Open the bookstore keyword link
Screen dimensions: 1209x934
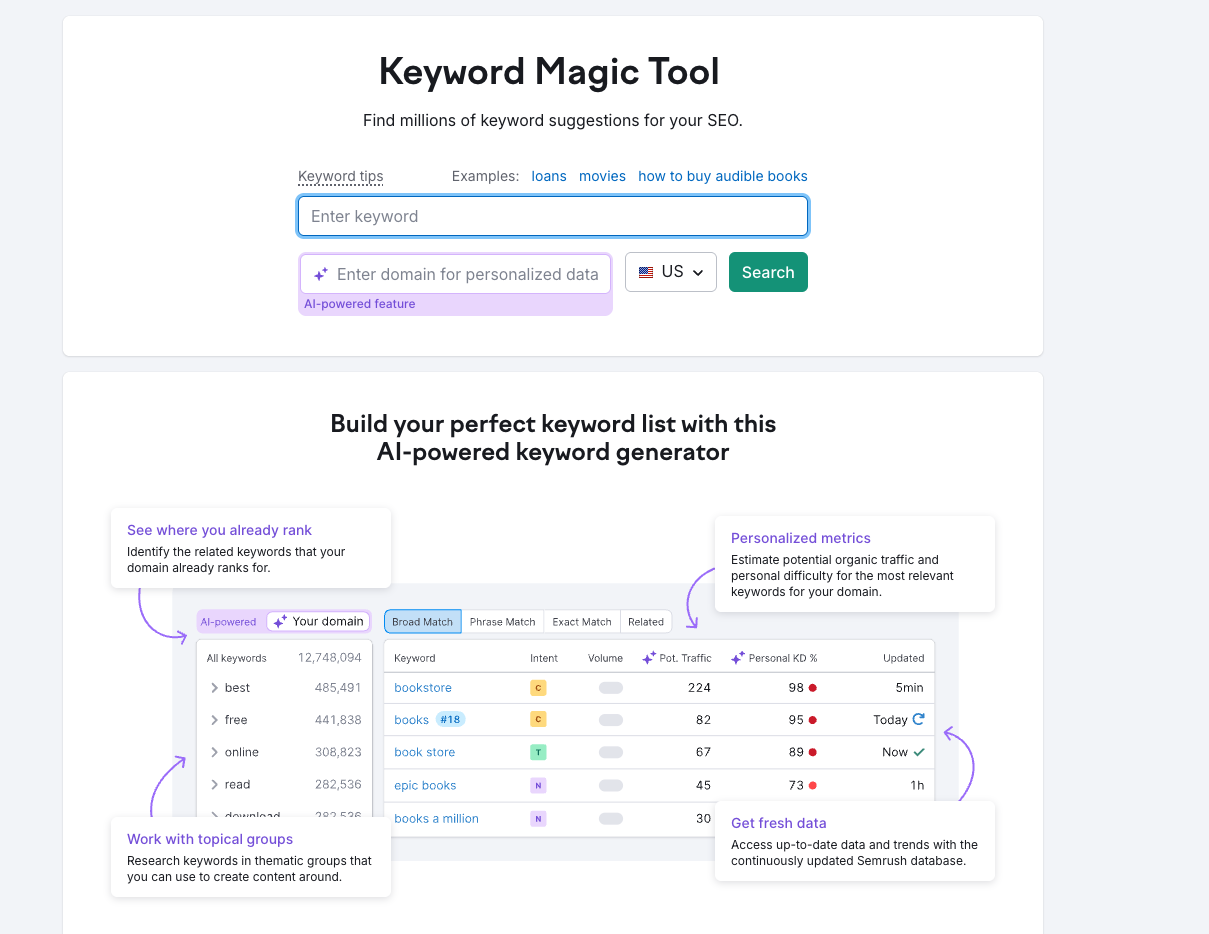tap(423, 688)
